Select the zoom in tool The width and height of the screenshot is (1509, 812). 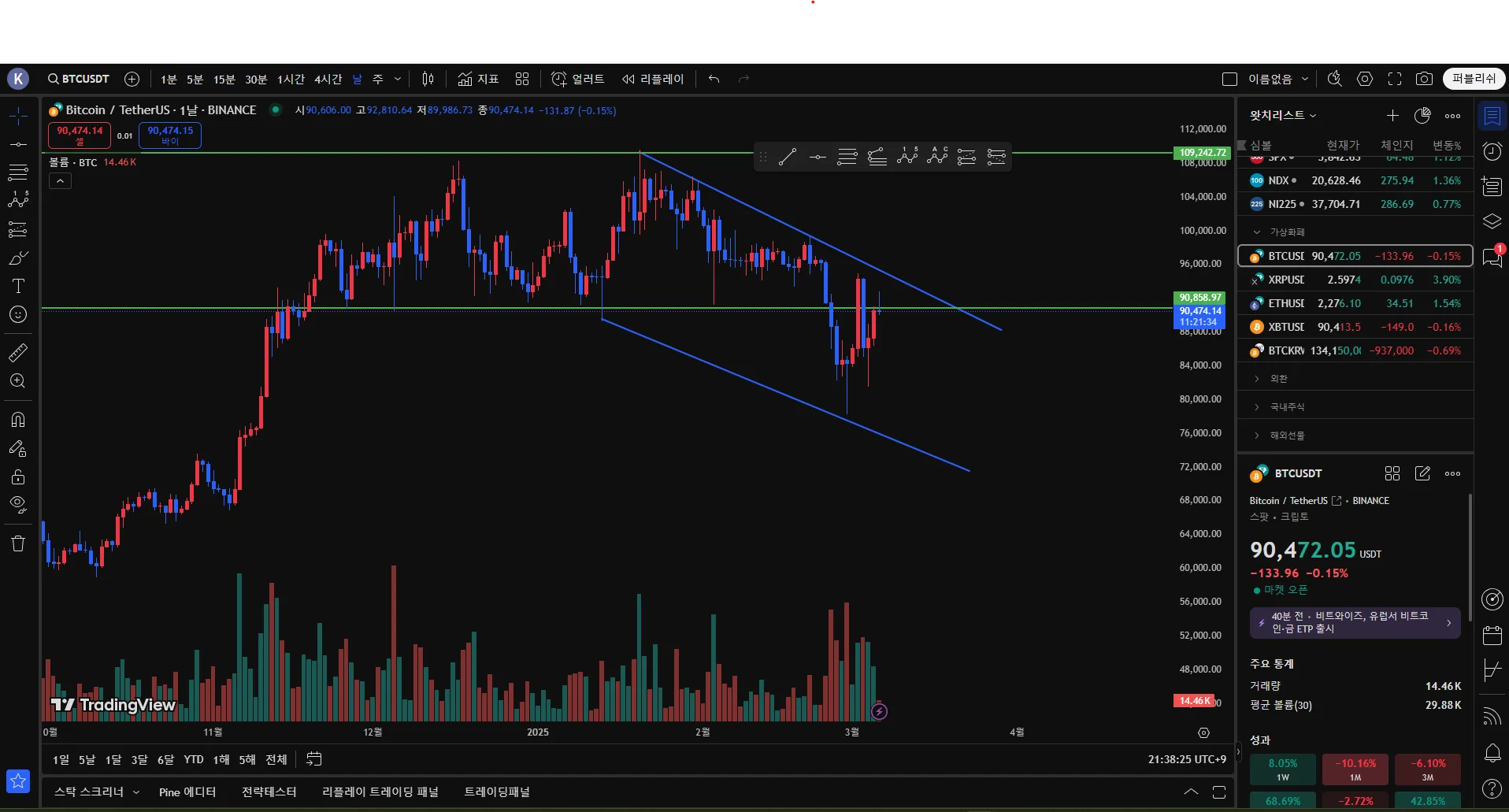(18, 381)
